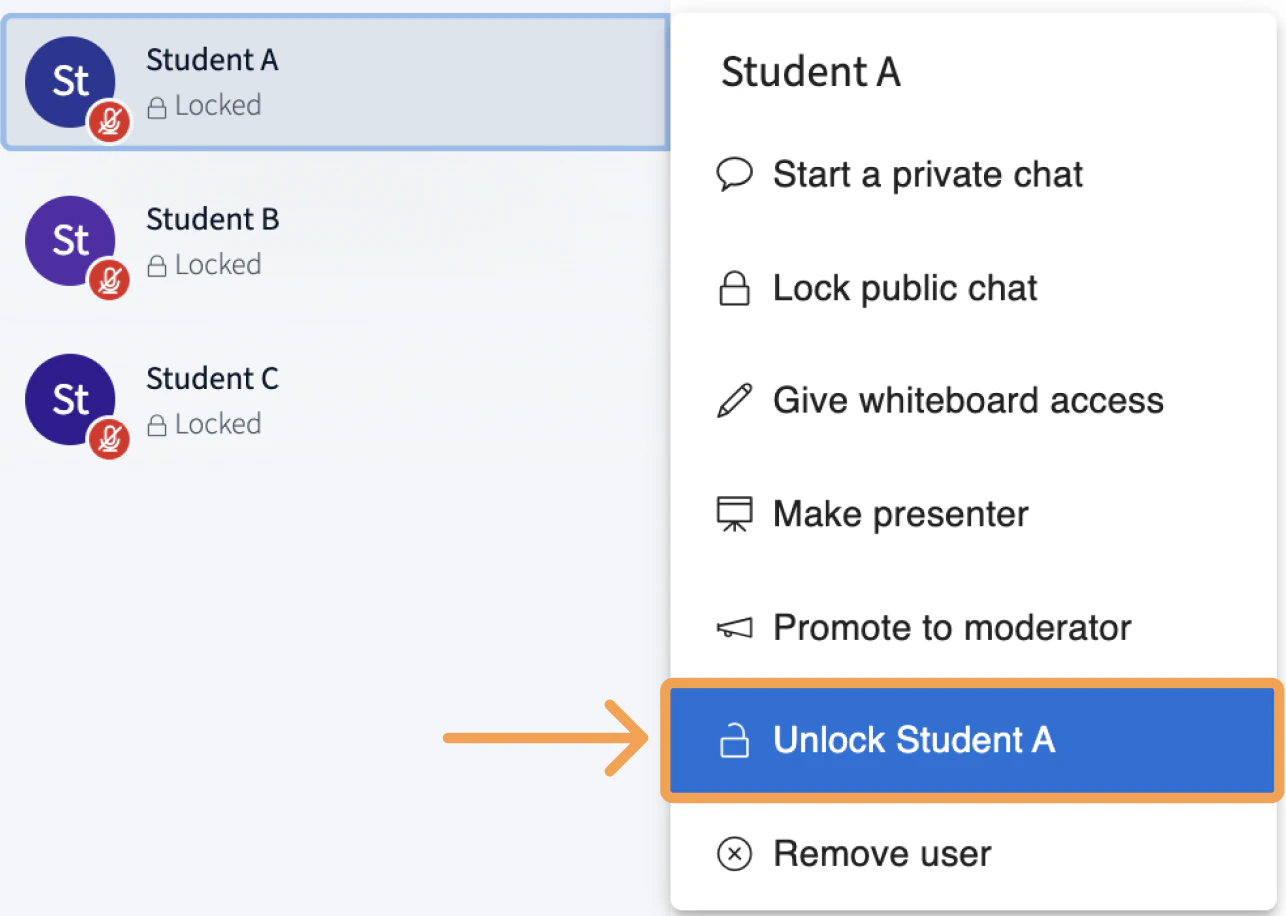Click the megaphone Promote to moderator icon

[735, 628]
